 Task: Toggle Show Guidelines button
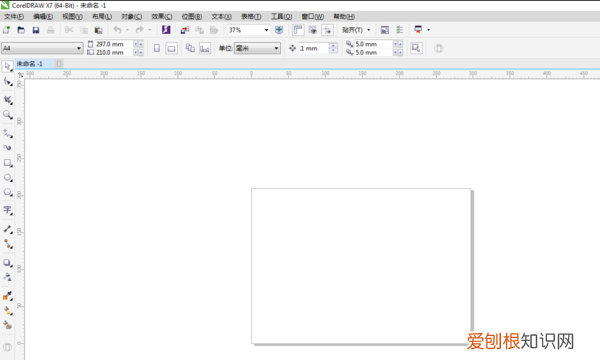(328, 30)
